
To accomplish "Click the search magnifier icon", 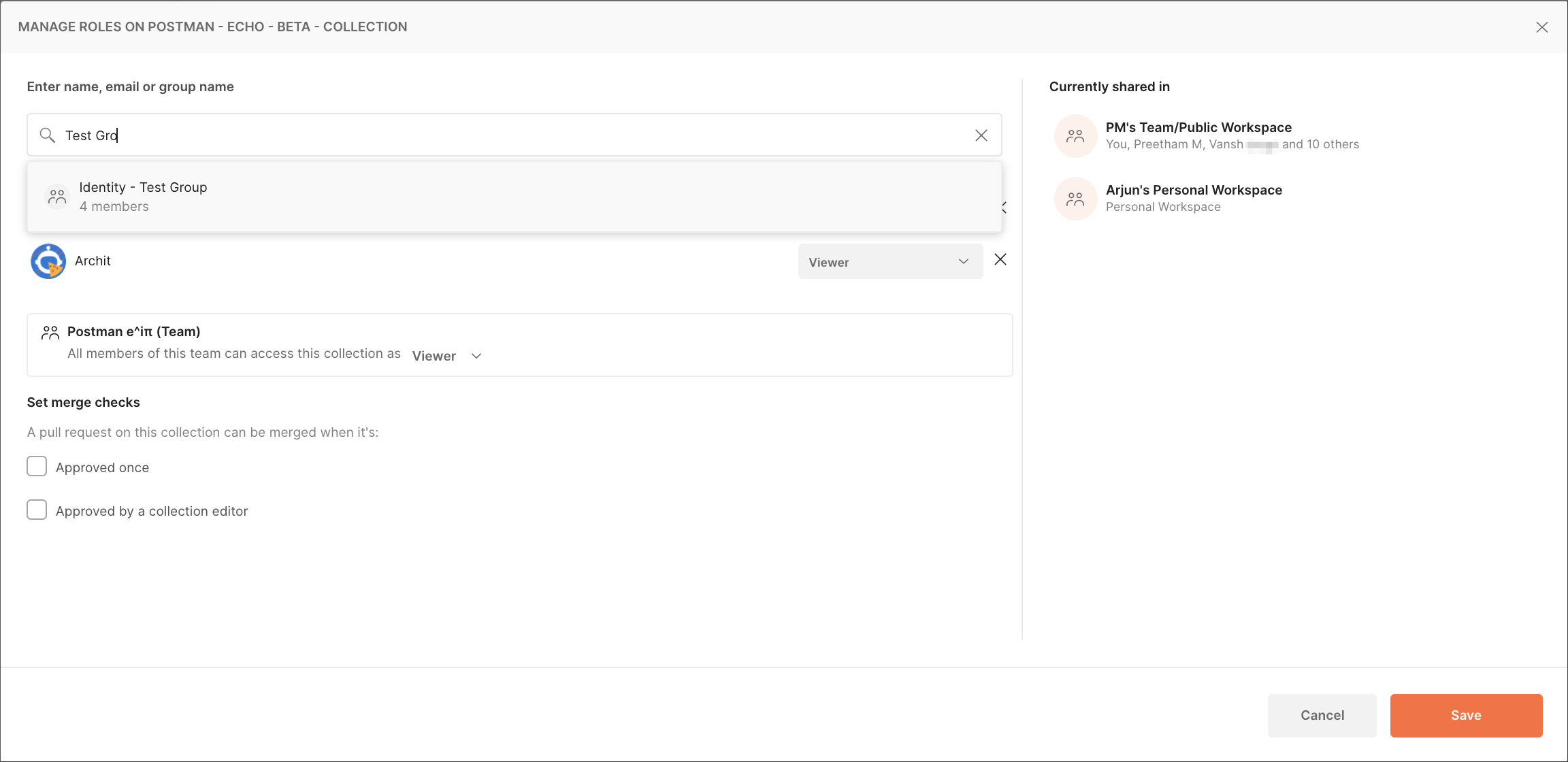I will [x=47, y=135].
